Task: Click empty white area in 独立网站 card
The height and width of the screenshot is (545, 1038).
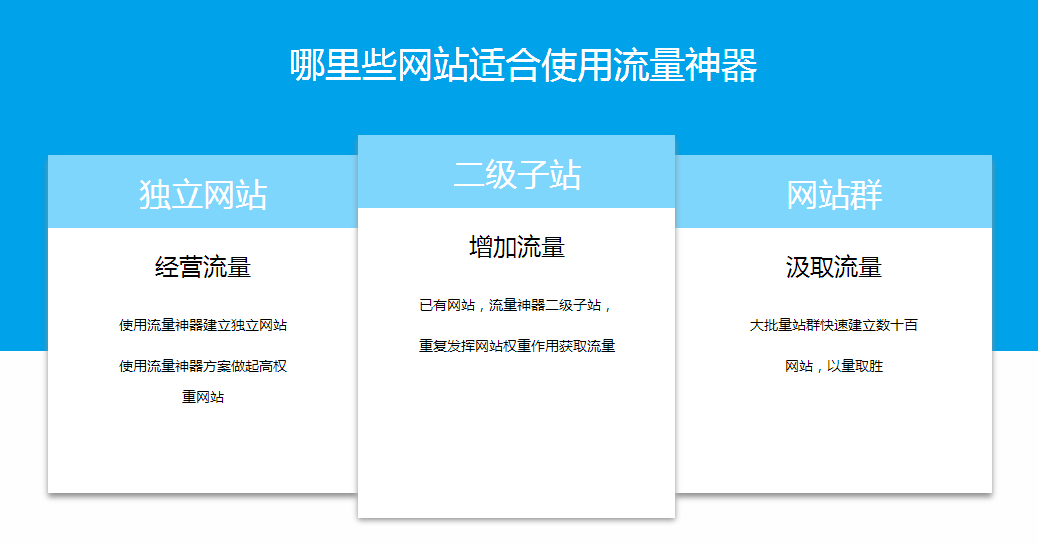Action: [x=203, y=450]
